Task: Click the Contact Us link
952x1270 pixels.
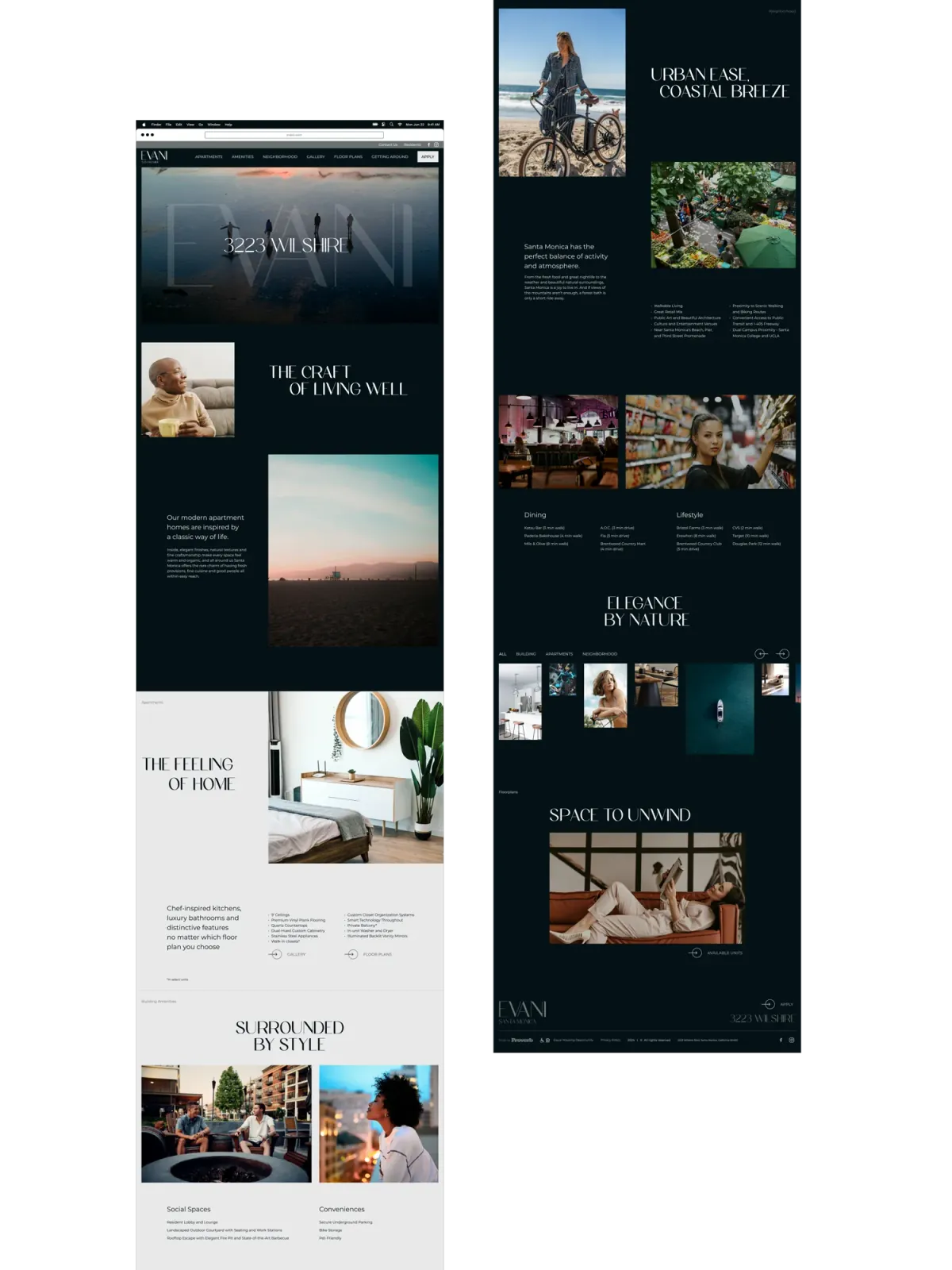Action: 388,144
